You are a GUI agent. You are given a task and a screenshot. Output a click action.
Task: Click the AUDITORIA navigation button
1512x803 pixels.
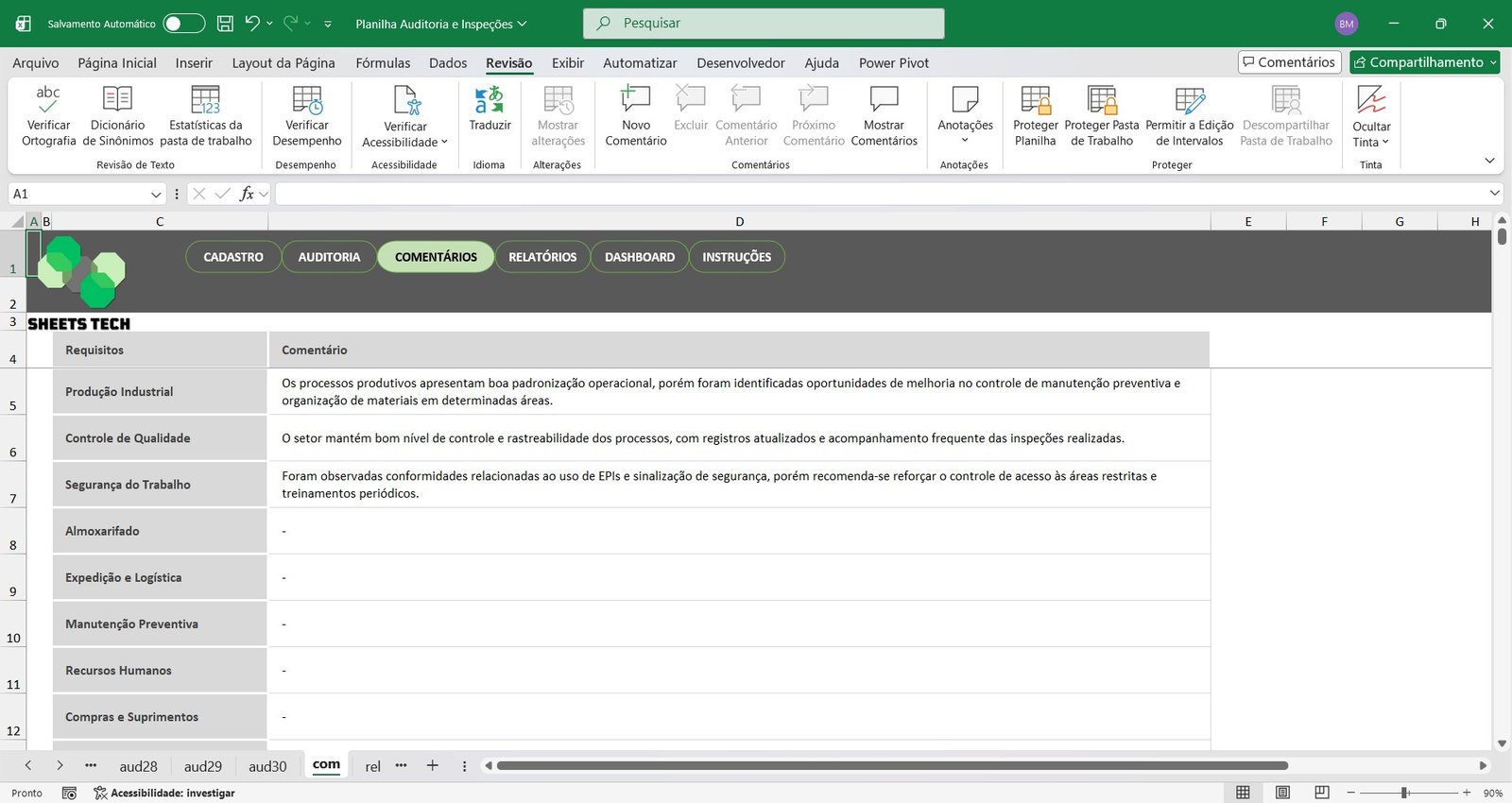[x=329, y=257]
